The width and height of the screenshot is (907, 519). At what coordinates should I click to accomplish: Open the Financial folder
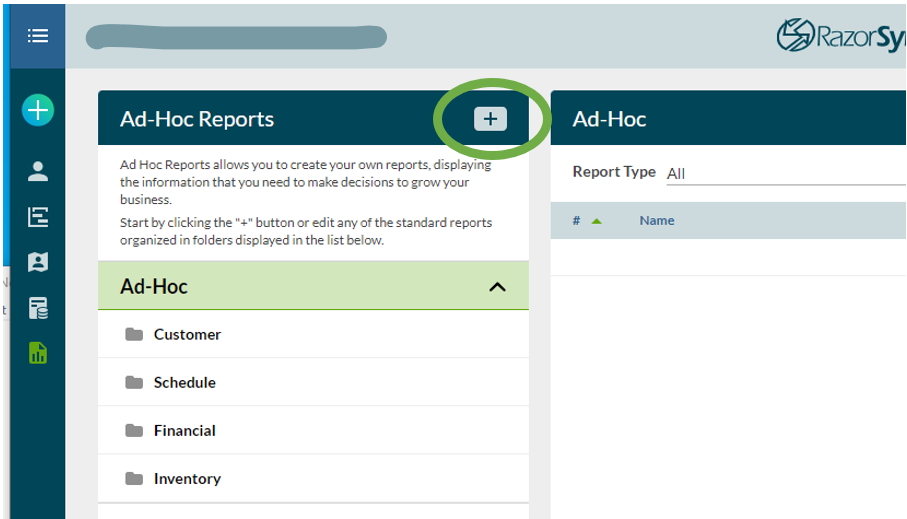(314, 430)
